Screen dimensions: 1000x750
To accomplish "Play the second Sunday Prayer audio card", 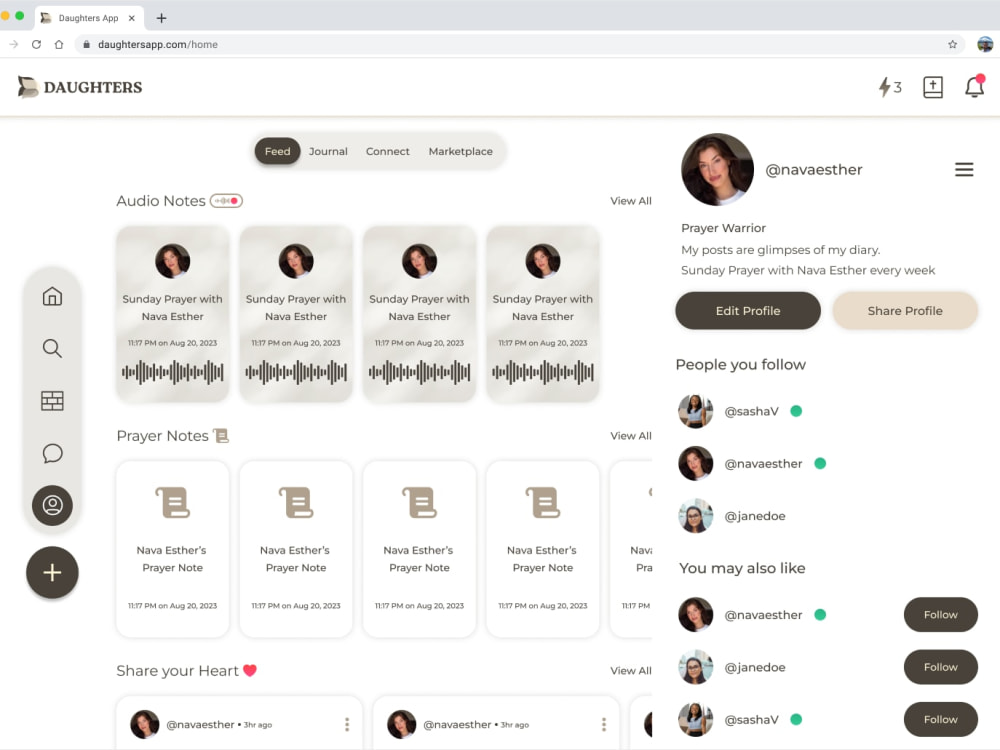I will [x=296, y=314].
